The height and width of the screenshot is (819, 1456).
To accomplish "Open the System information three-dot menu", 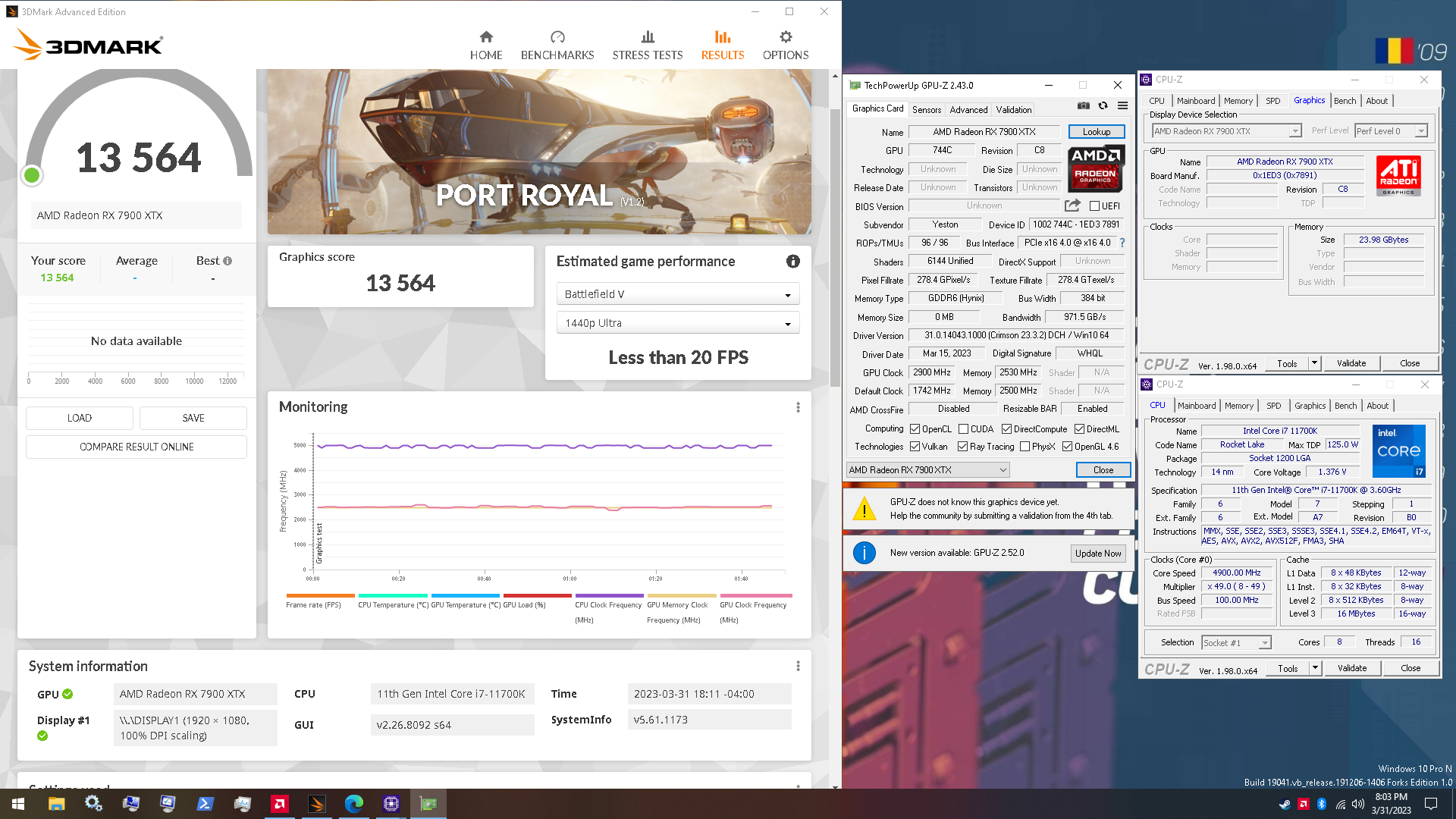I will tap(798, 666).
